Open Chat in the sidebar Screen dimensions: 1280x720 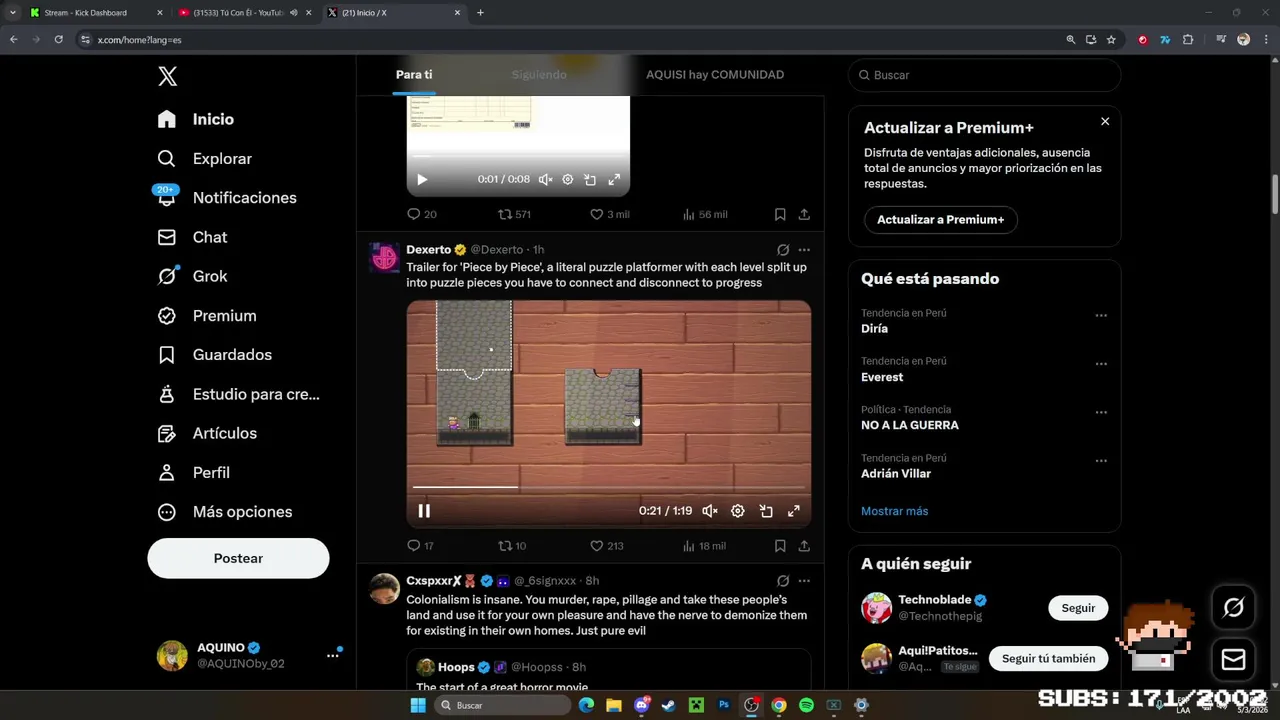pos(192,237)
